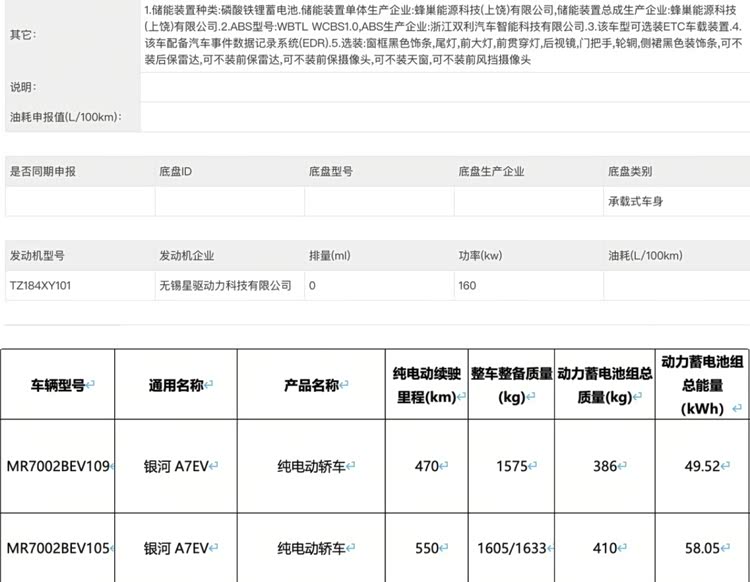Click the 排量(ml) column header
Image resolution: width=750 pixels, height=582 pixels.
tap(330, 256)
